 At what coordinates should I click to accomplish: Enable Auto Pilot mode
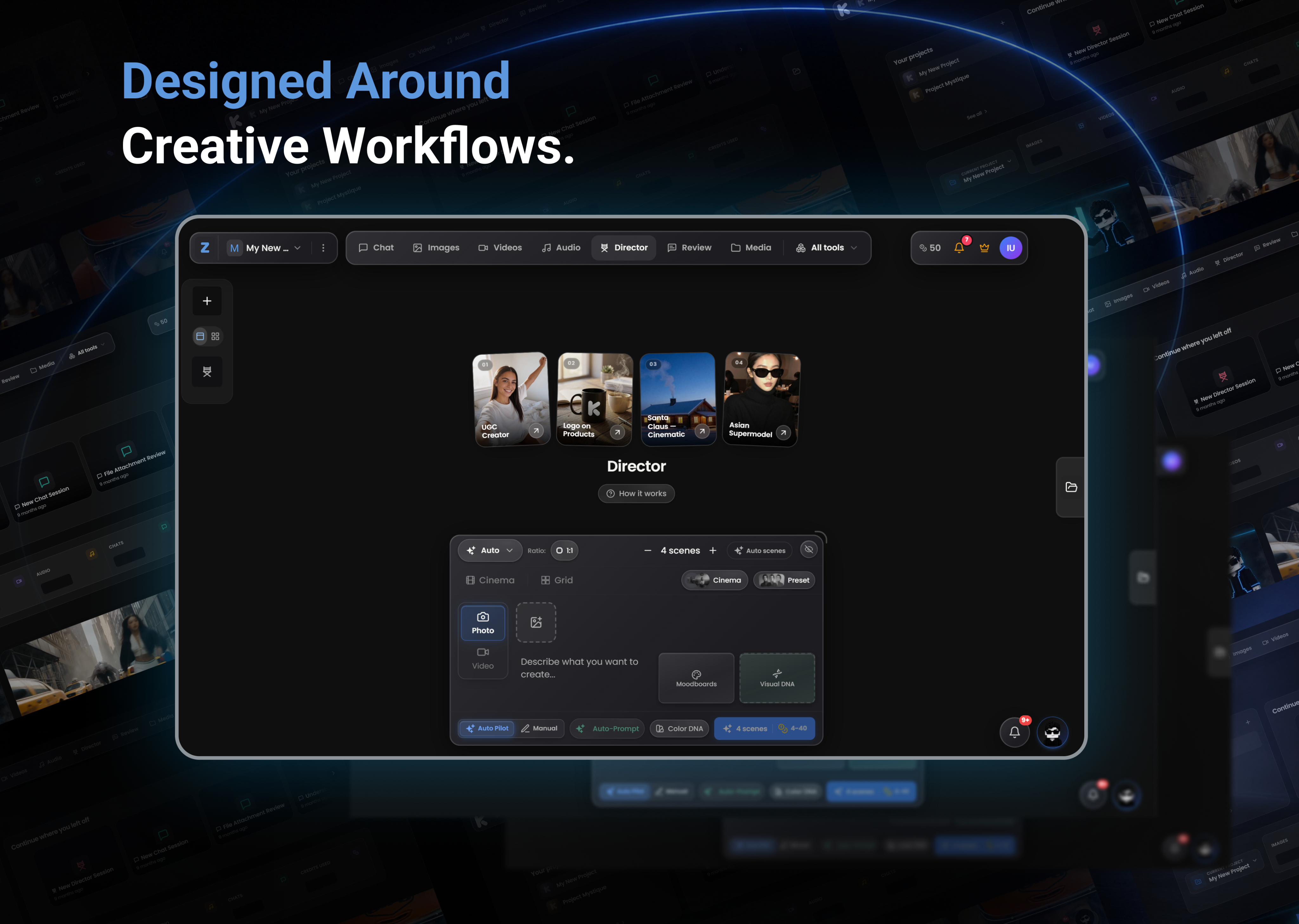click(x=487, y=728)
